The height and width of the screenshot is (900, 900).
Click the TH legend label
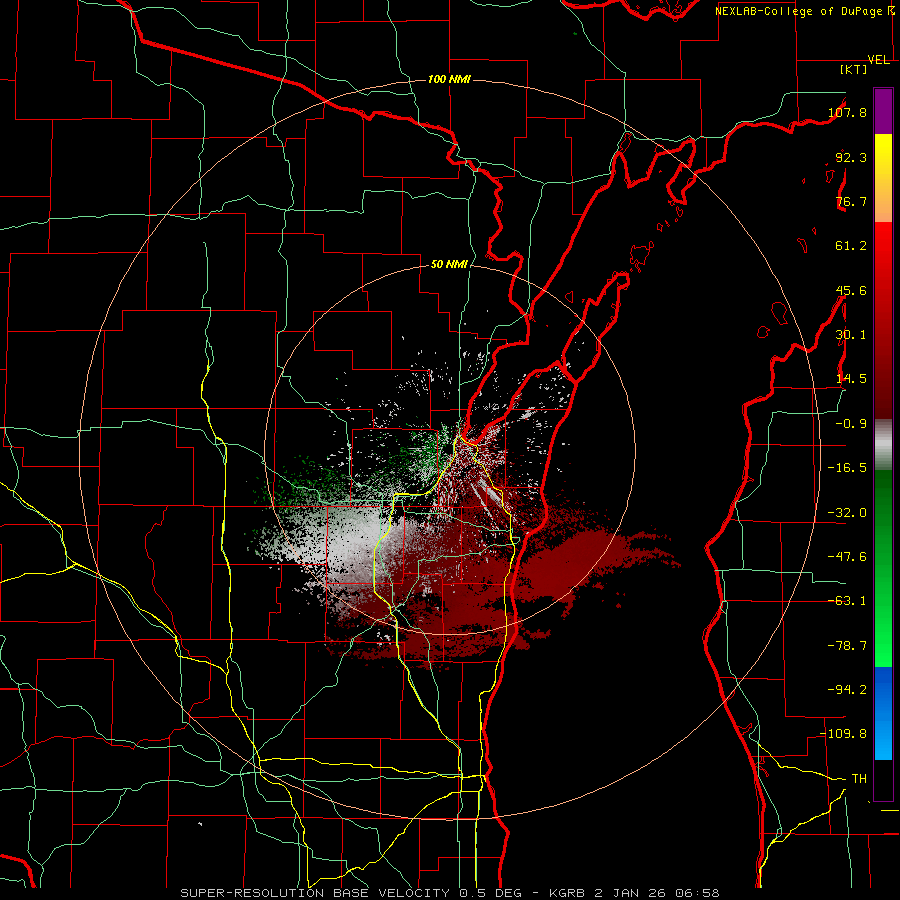point(859,779)
